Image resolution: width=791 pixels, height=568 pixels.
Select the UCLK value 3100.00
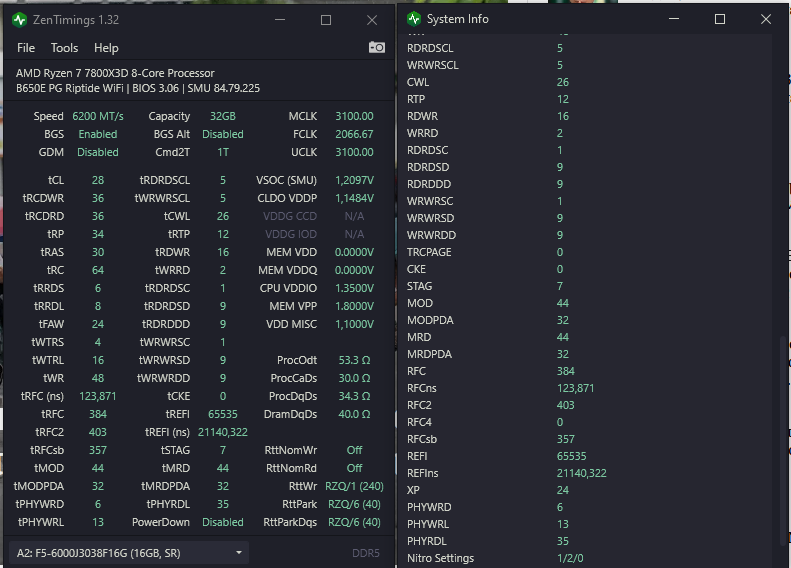(x=354, y=152)
